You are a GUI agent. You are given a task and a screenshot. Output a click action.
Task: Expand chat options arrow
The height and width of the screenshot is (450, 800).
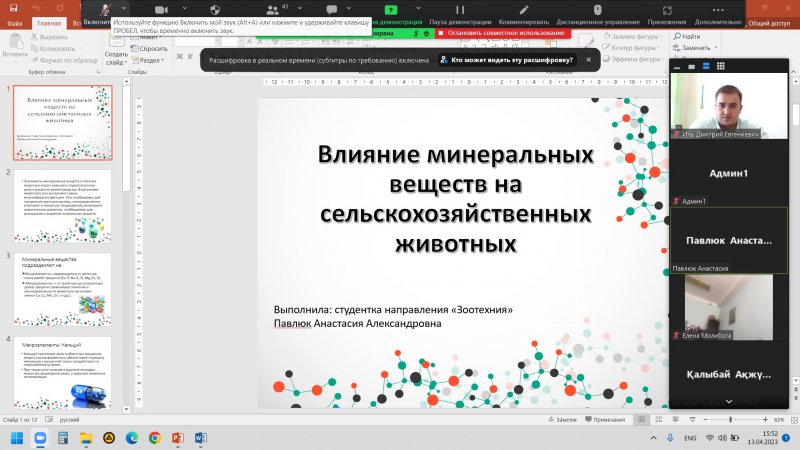[x=348, y=8]
